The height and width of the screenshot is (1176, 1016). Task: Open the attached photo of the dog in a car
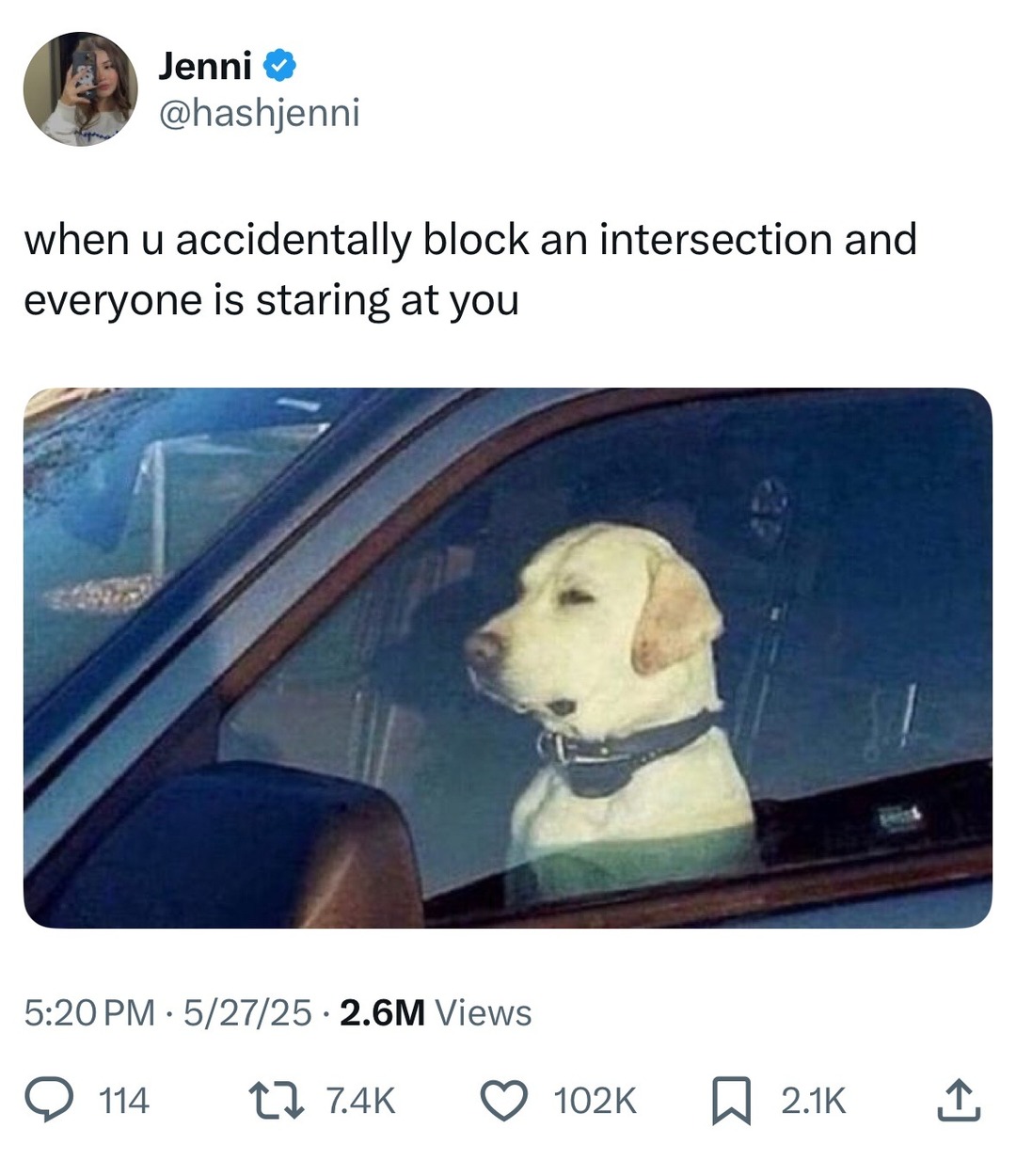coord(508,658)
